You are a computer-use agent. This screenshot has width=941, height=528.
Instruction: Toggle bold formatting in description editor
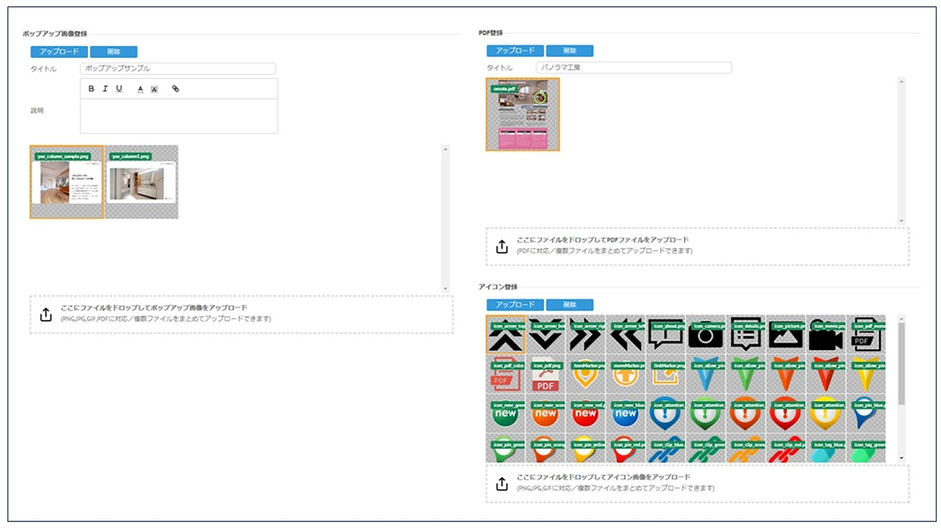tap(91, 89)
